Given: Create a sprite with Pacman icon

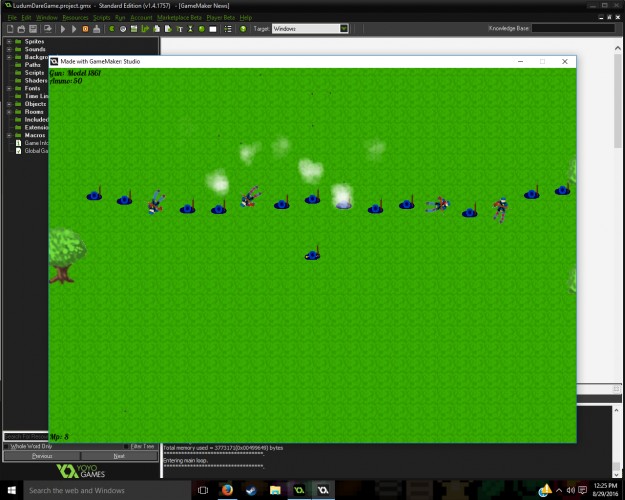Looking at the screenshot, I should pos(112,29).
